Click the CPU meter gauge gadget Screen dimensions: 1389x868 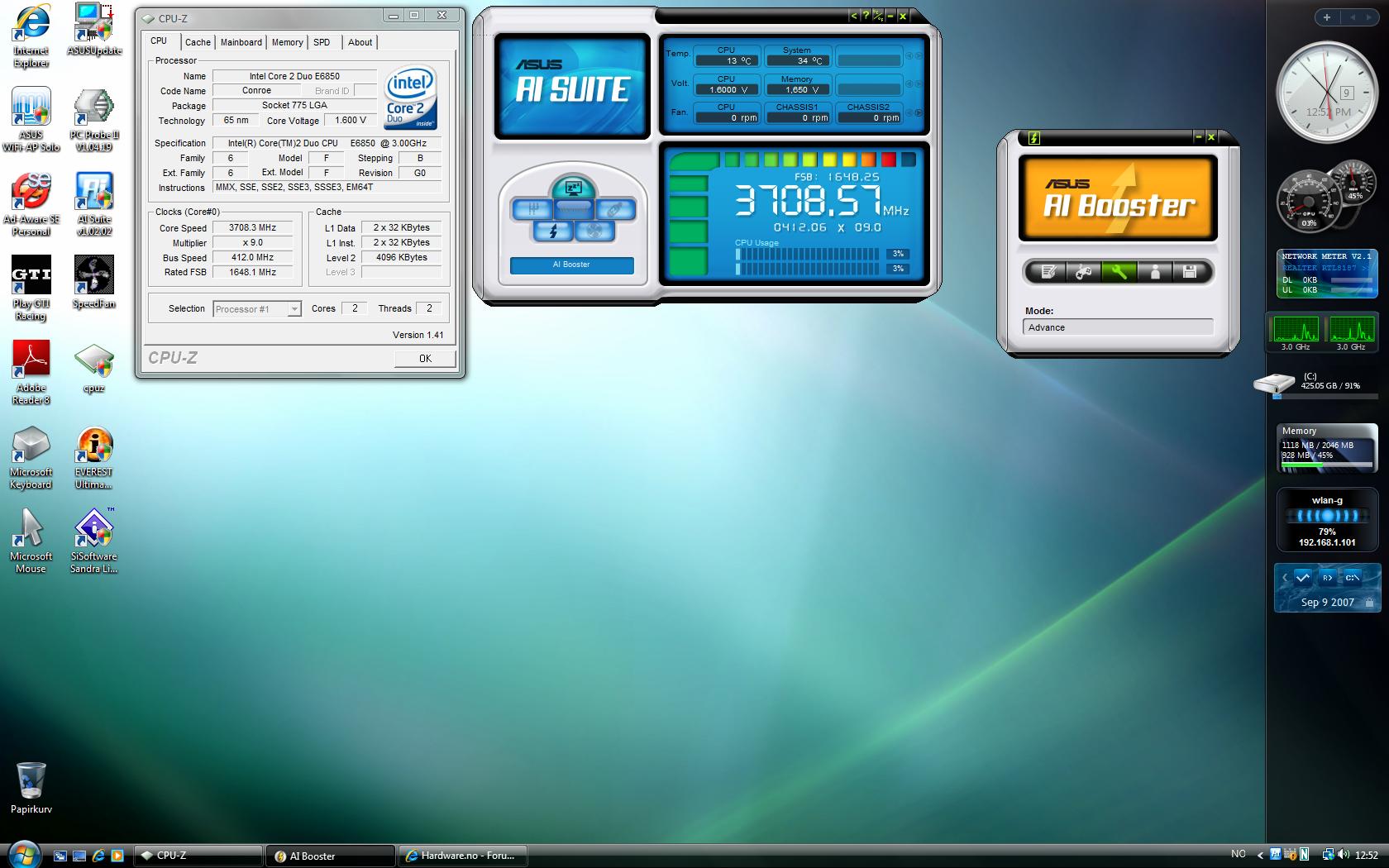point(1326,195)
